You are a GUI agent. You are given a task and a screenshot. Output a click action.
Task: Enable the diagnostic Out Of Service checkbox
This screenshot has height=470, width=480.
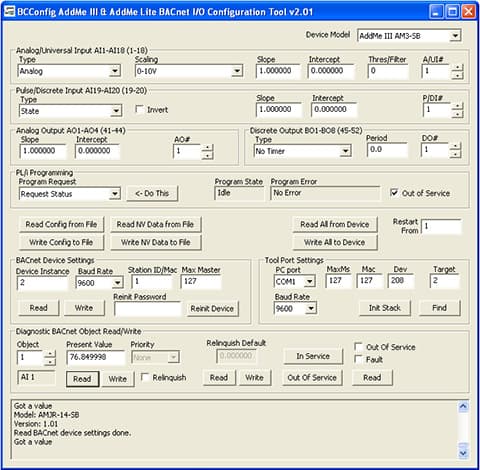(x=358, y=347)
